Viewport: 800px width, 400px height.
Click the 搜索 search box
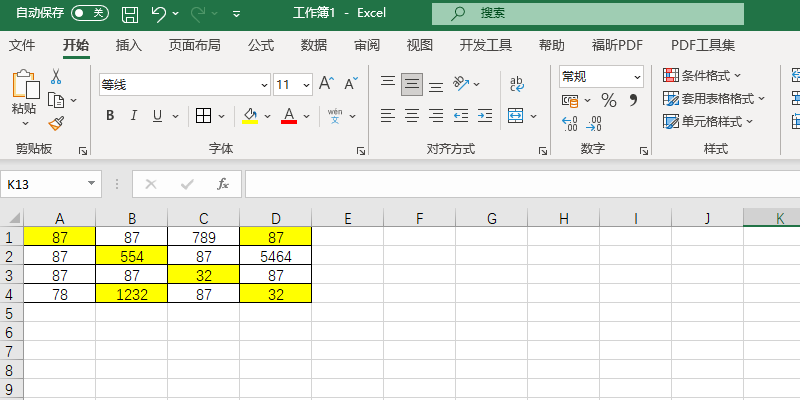588,13
